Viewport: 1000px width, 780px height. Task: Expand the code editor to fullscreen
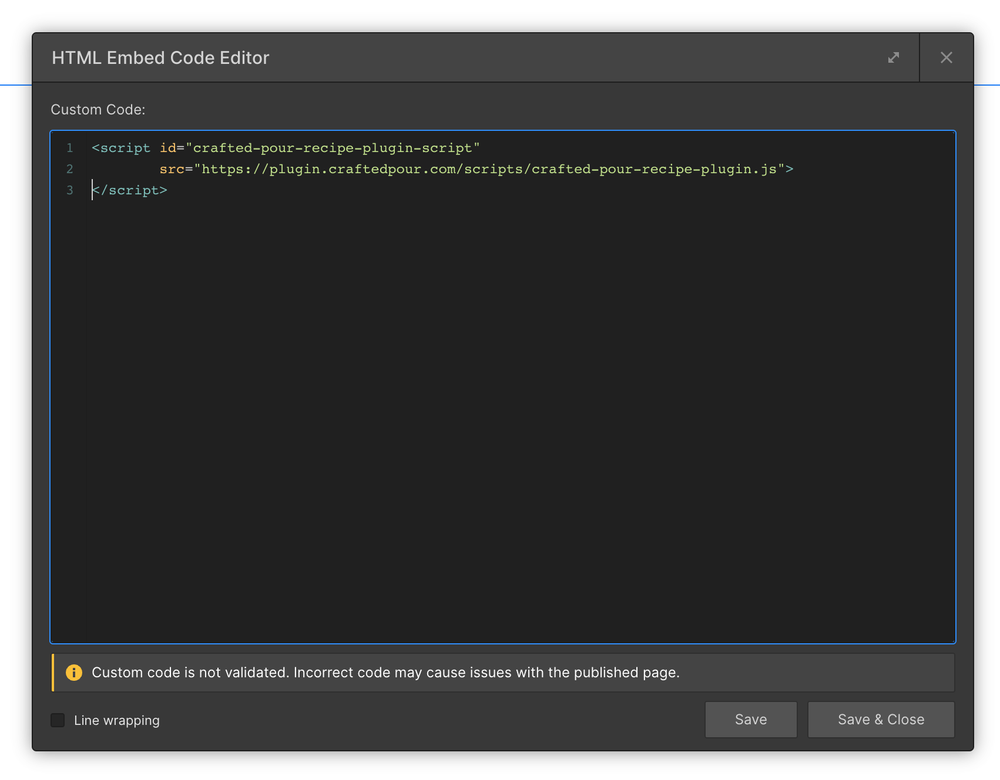893,58
